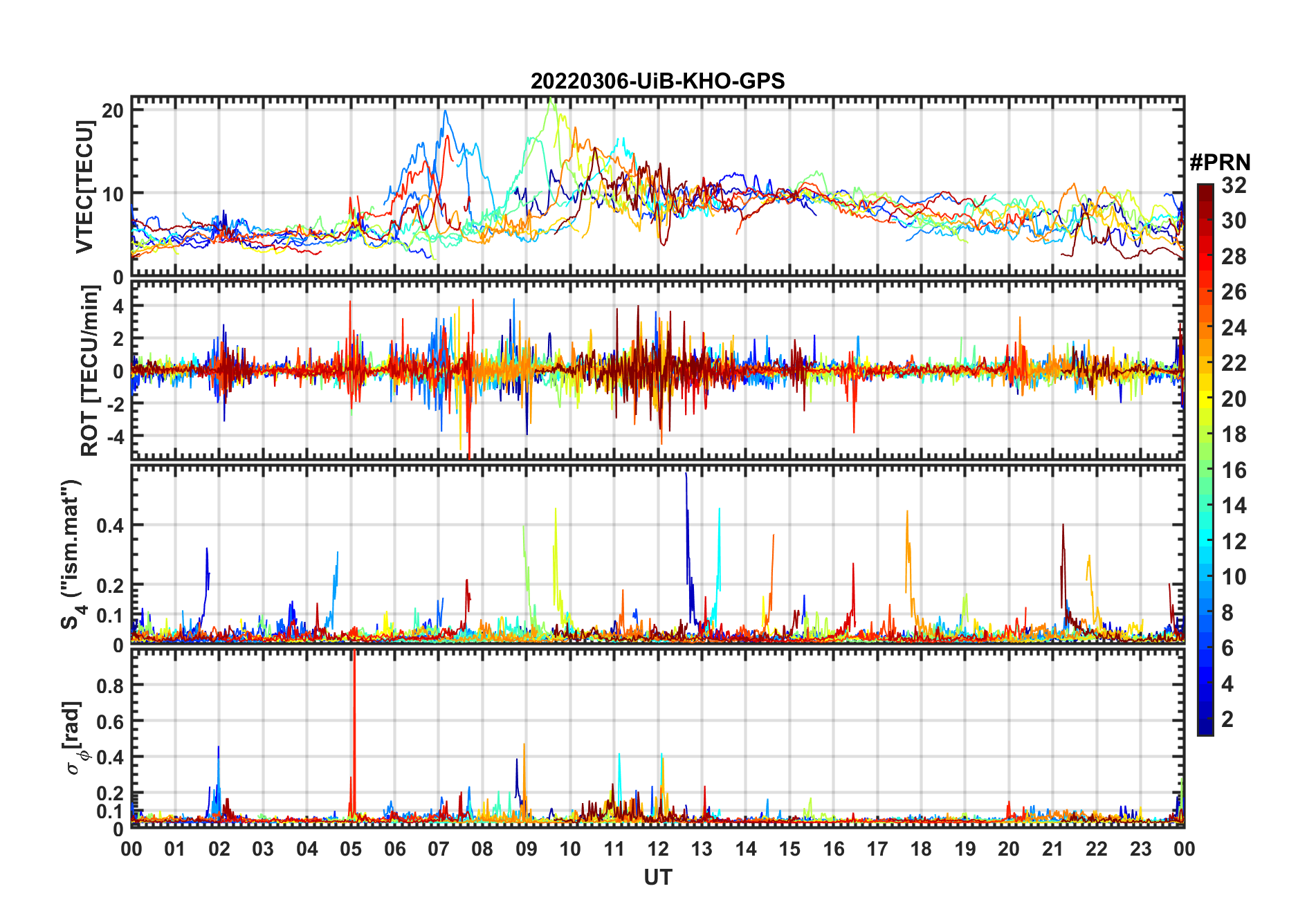Screen dimensions: 1316x920
Task: Click the PRN colorbar tick label "18"
Action: (x=1234, y=434)
